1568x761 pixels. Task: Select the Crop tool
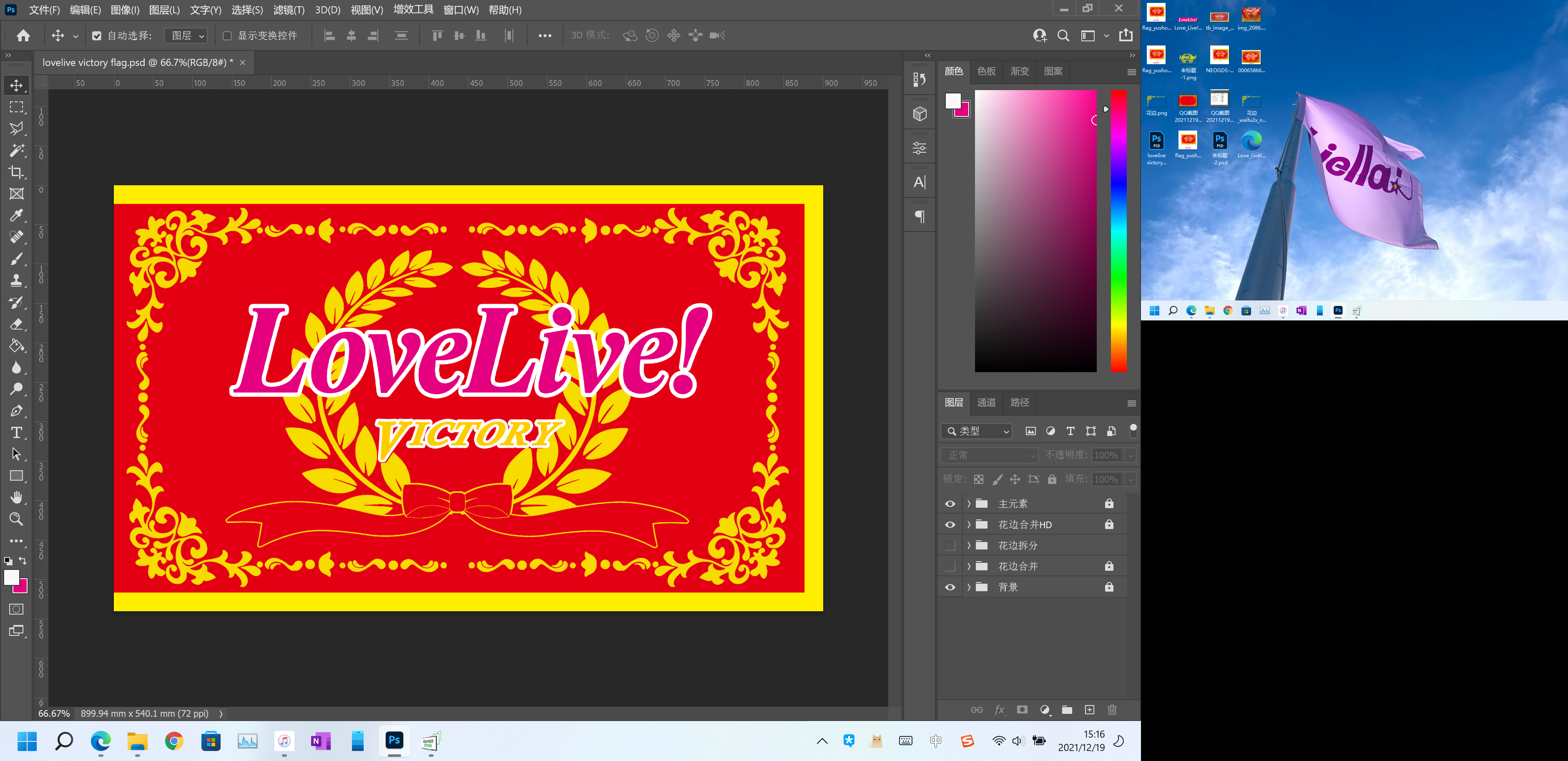pos(16,172)
